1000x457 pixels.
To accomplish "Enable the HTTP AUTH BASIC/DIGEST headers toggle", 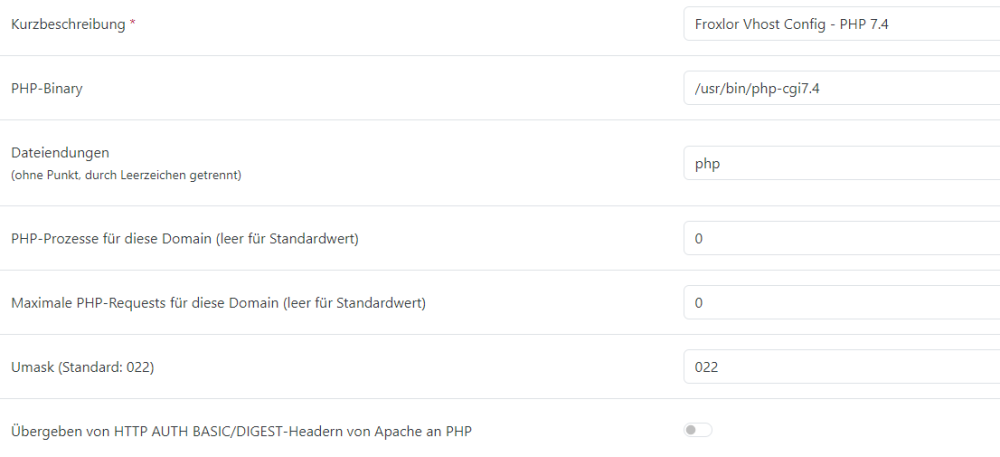I will point(698,431).
